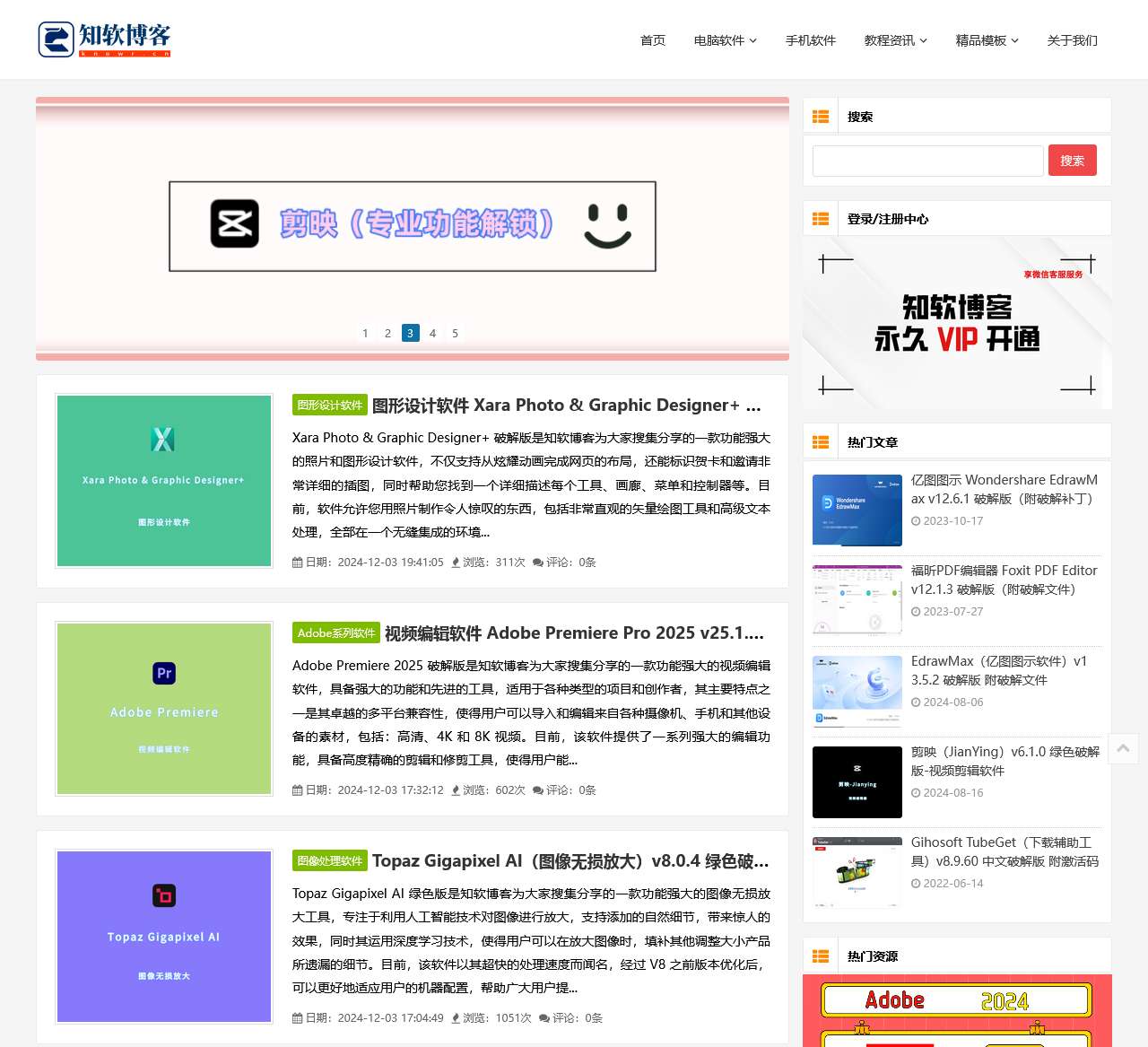The image size is (1148, 1047).
Task: Click the black JianYing sidebar thumbnail
Action: 857,782
